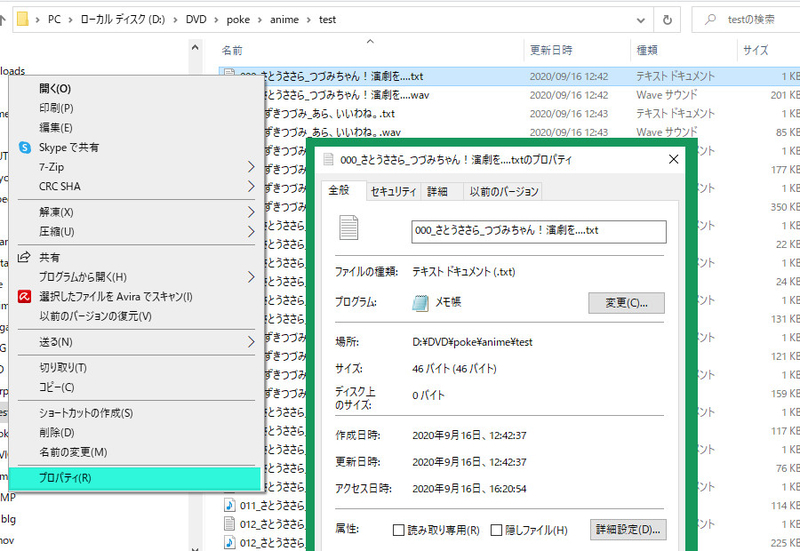The image size is (800, 551).
Task: Click the chevron after DVD in breadcrumb
Action: tap(216, 20)
